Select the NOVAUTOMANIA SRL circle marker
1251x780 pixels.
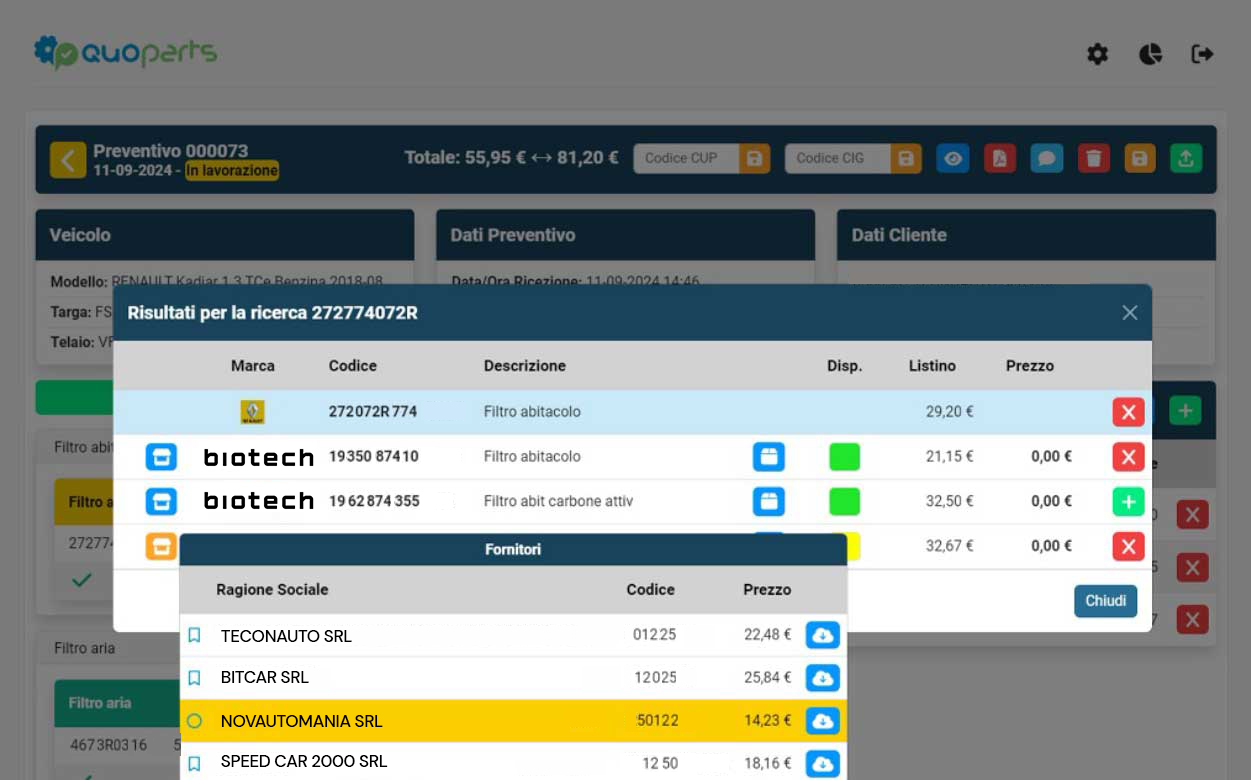click(194, 720)
